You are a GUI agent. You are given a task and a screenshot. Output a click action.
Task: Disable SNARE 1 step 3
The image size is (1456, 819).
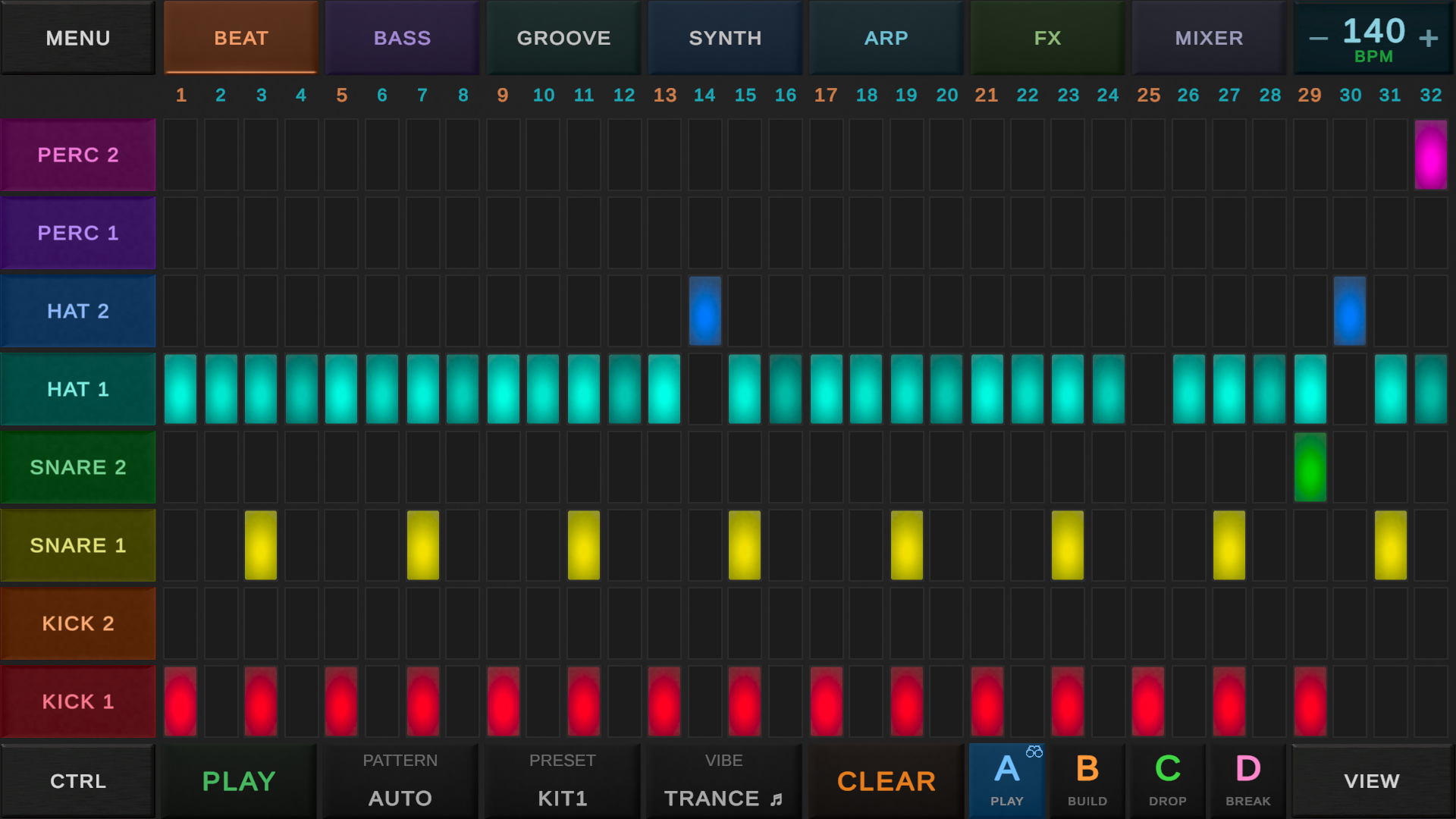[261, 545]
